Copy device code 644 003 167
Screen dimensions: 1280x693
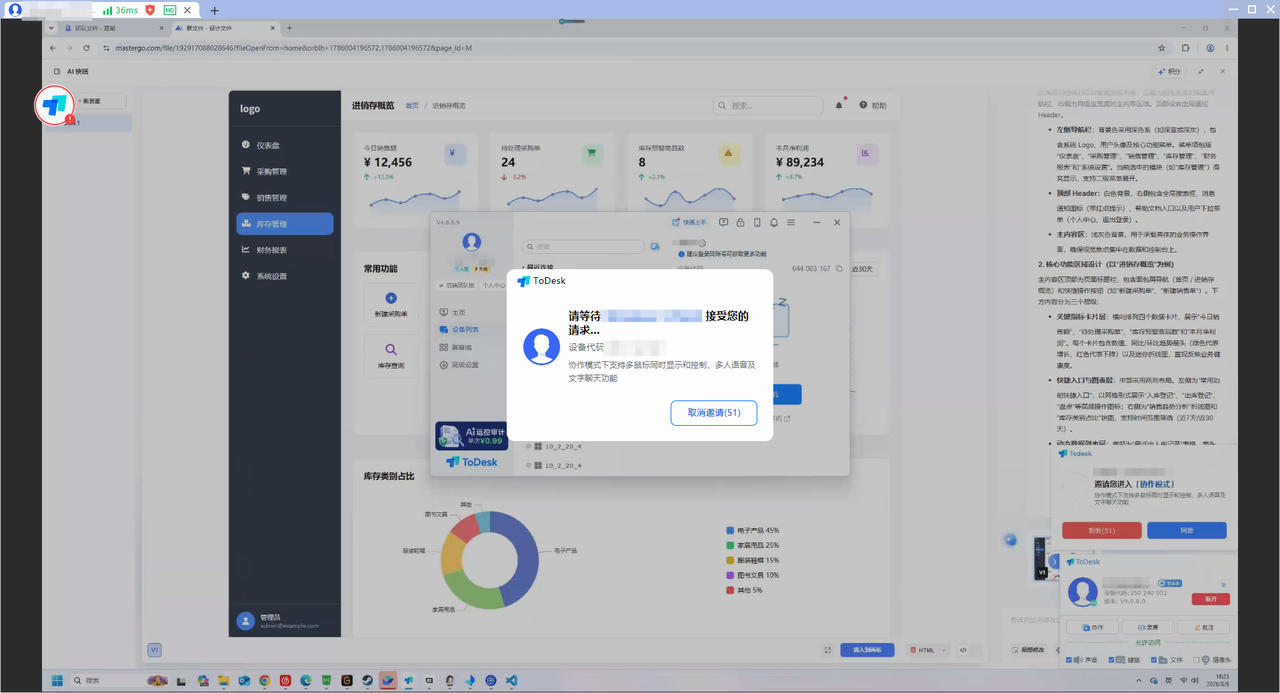[839, 269]
